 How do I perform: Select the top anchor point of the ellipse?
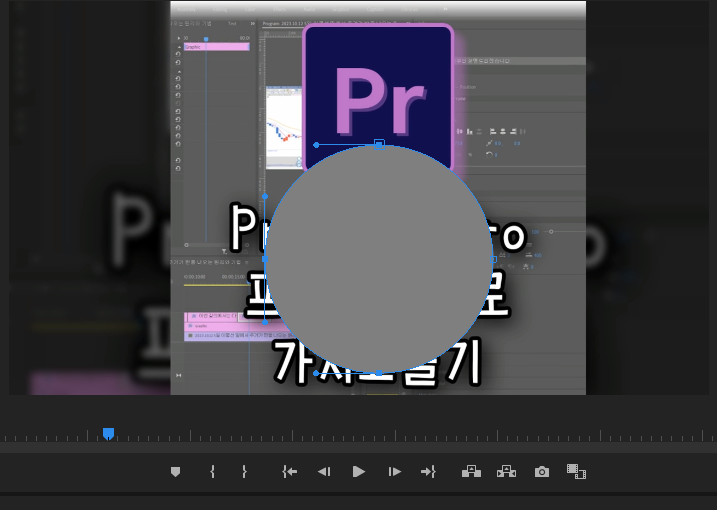pos(379,145)
